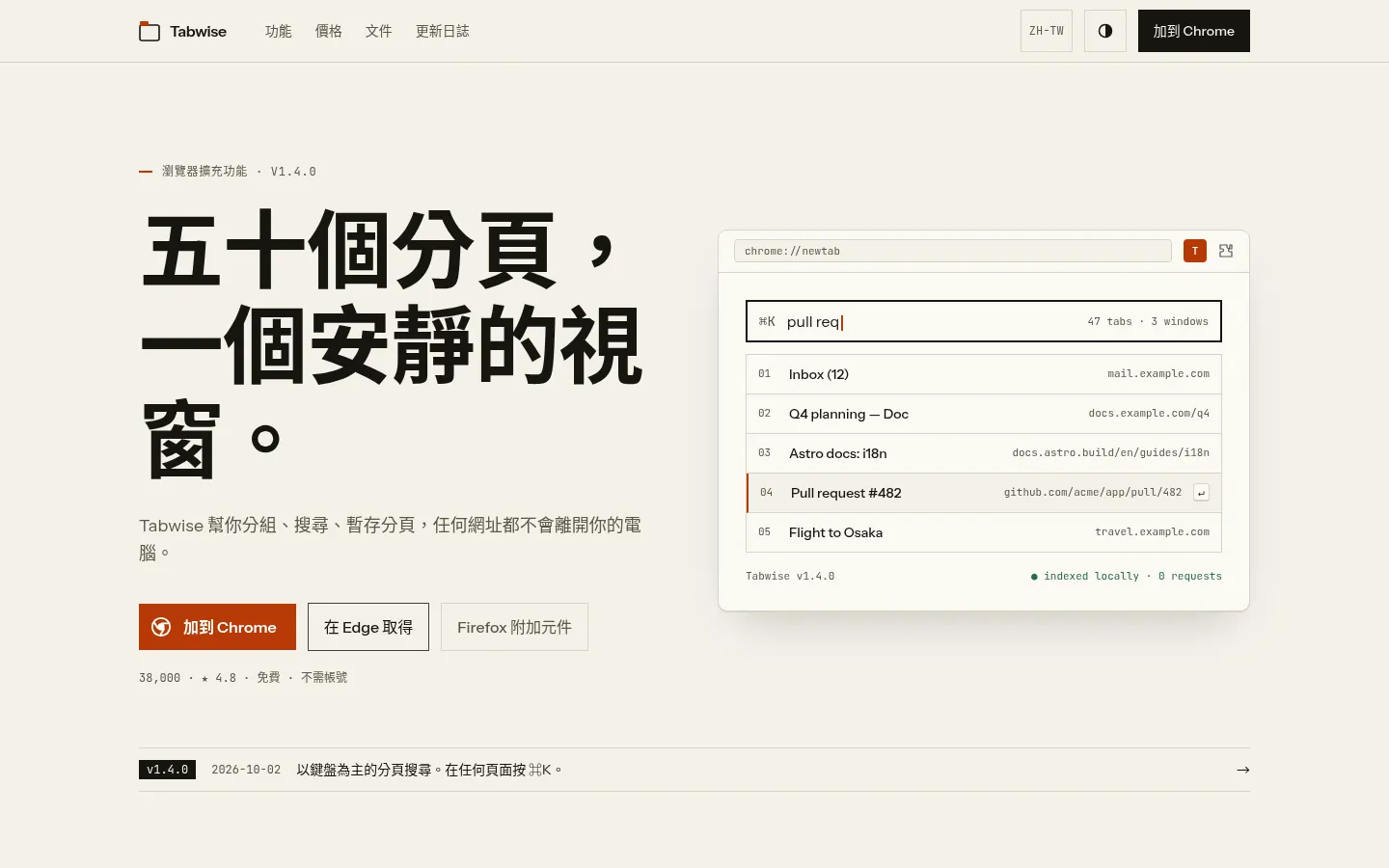Click the docs.example.com/q4 URL
The height and width of the screenshot is (868, 1389).
tap(1149, 414)
